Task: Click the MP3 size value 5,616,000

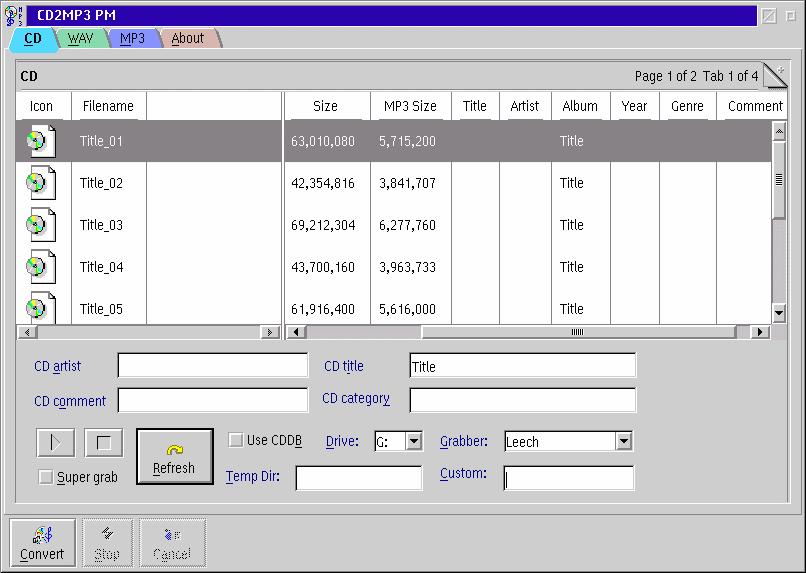Action: point(407,309)
